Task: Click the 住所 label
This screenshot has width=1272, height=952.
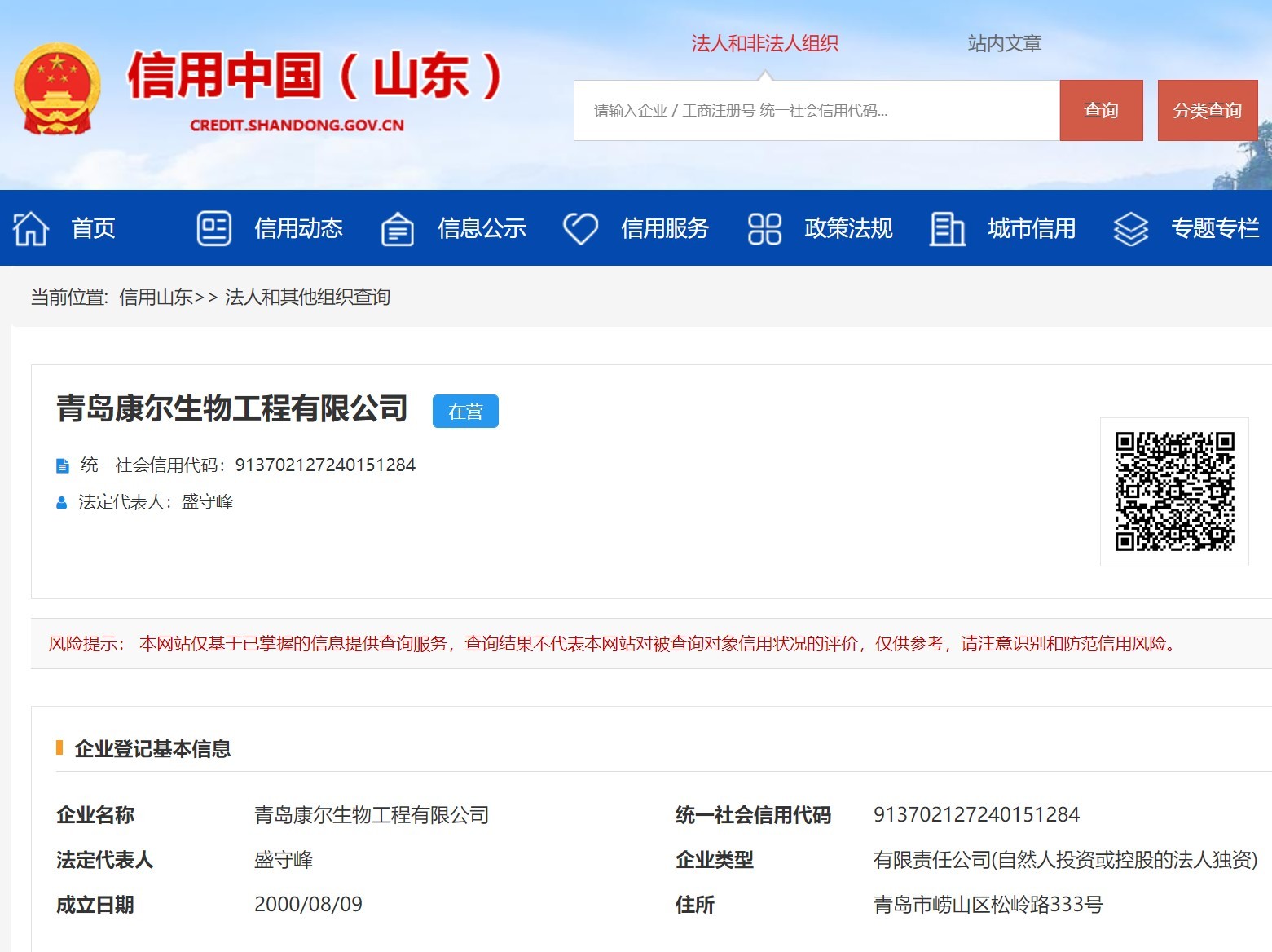Action: [695, 905]
